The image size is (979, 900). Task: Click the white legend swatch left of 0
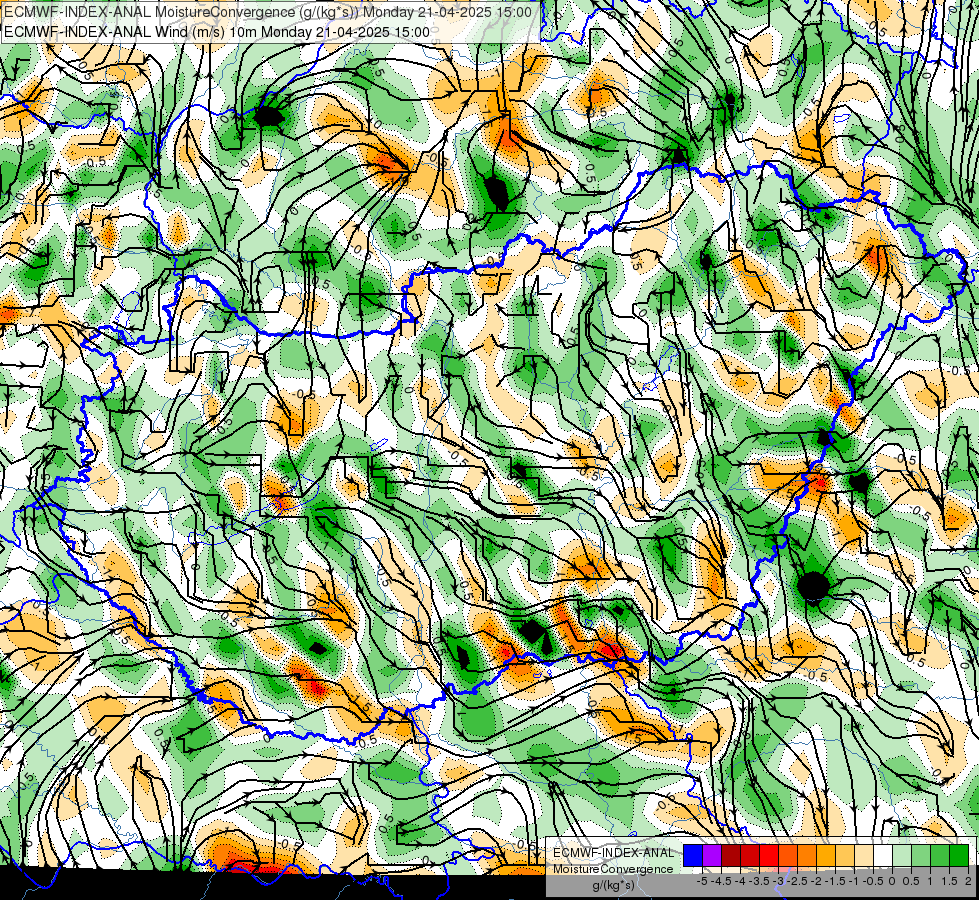pos(883,855)
